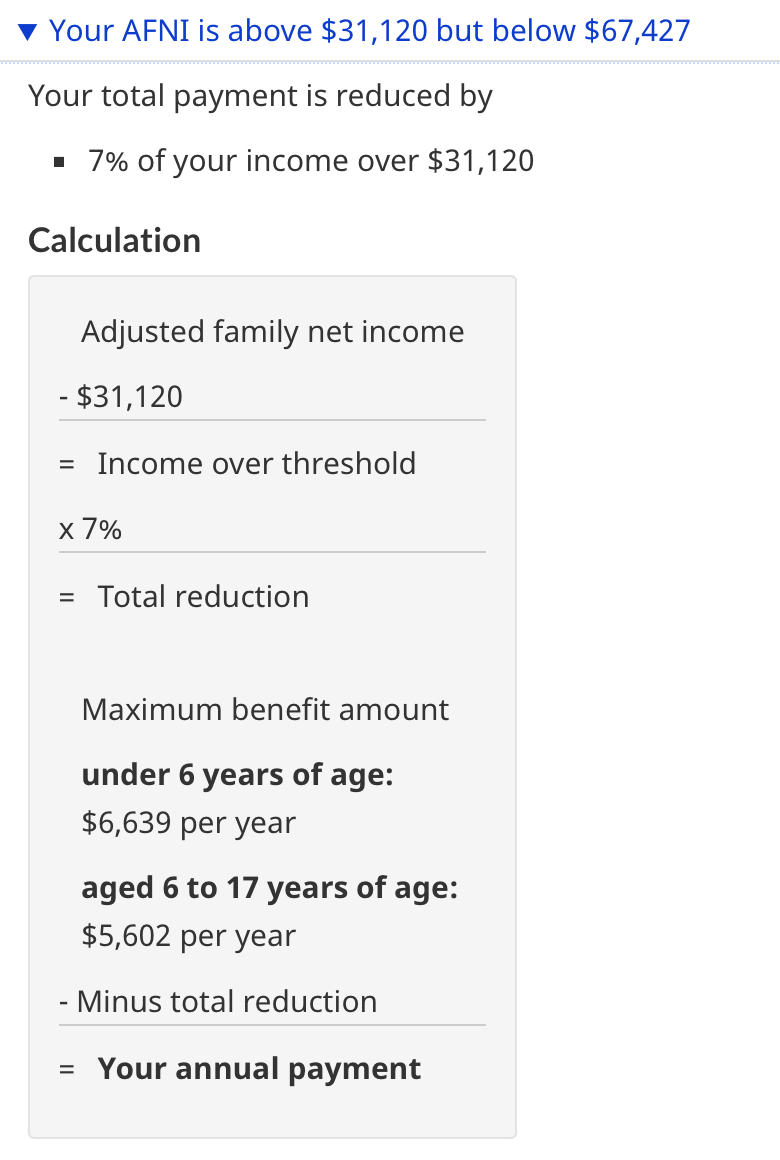This screenshot has width=780, height=1160.
Task: Click the $5,602 per year amount
Action: (189, 936)
